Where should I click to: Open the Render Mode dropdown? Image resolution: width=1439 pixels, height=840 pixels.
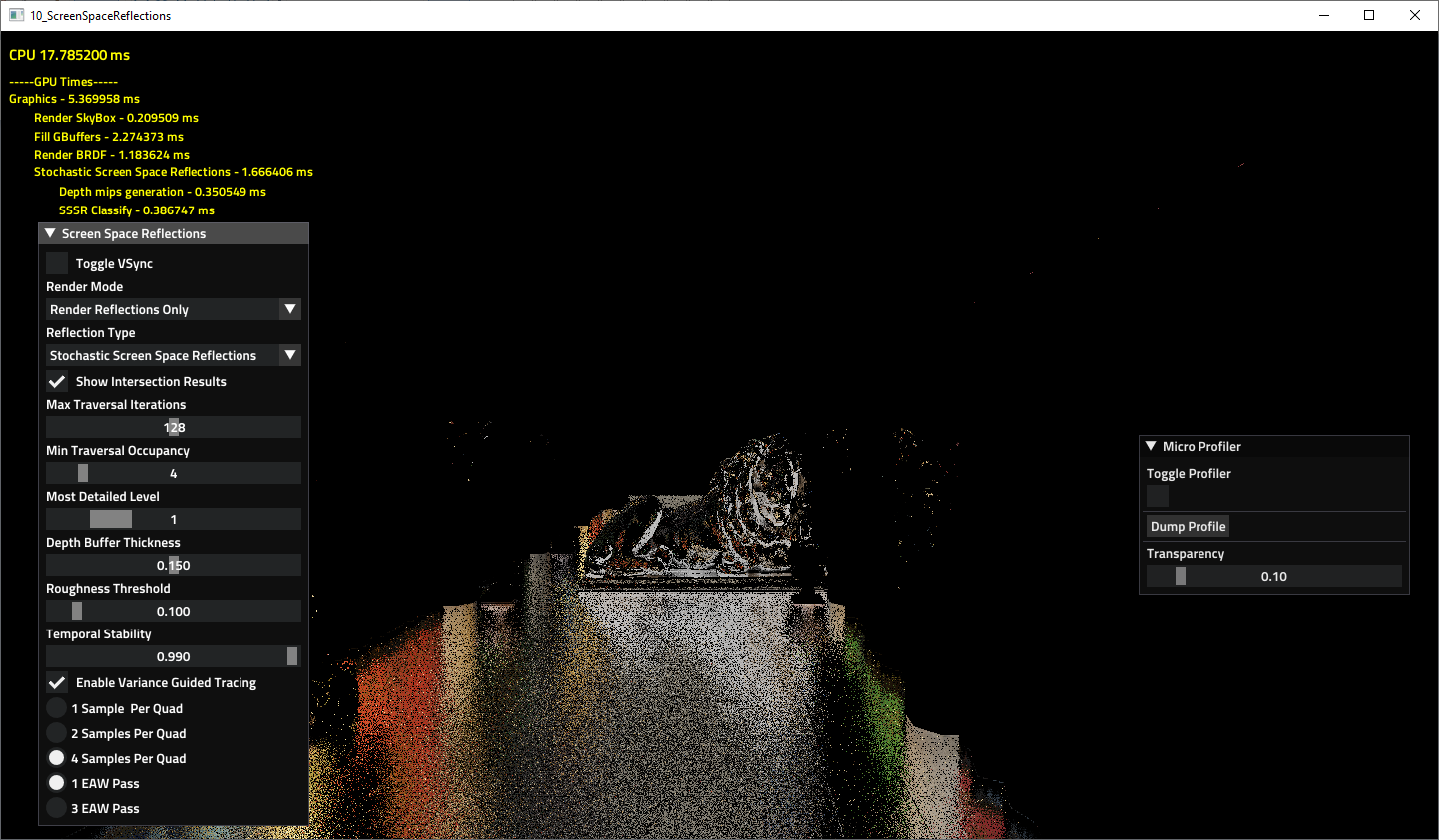click(173, 309)
